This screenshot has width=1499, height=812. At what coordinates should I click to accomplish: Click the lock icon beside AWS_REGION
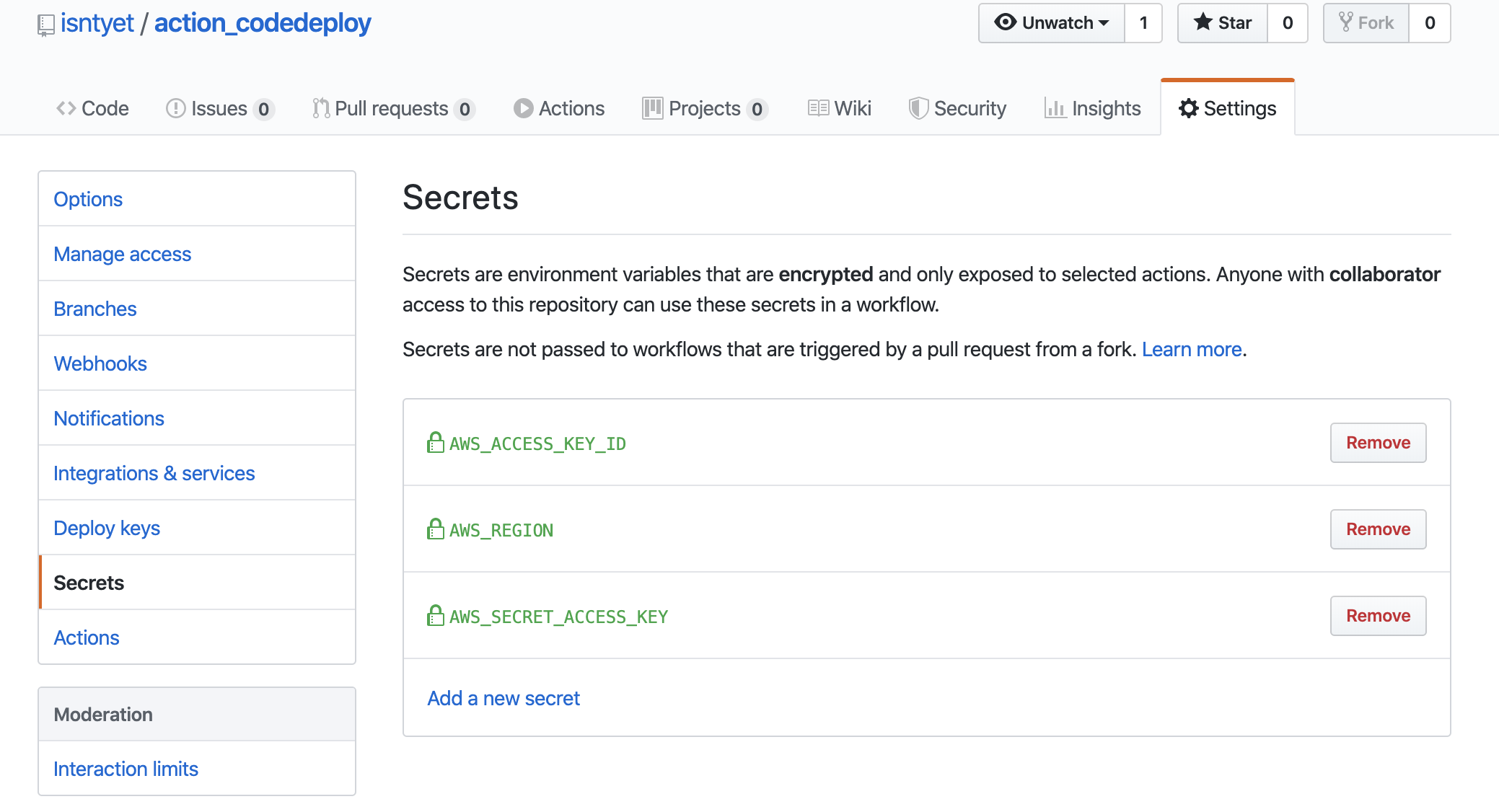(x=436, y=529)
